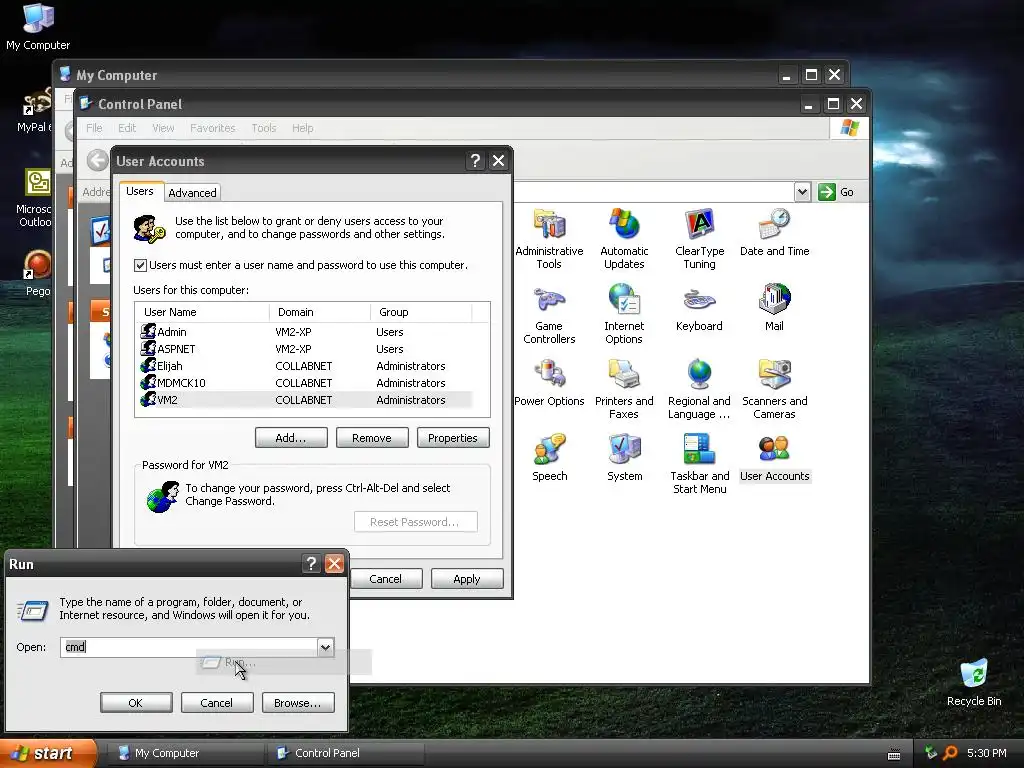Viewport: 1024px width, 768px height.
Task: Open Keyboard settings icon
Action: 699,308
